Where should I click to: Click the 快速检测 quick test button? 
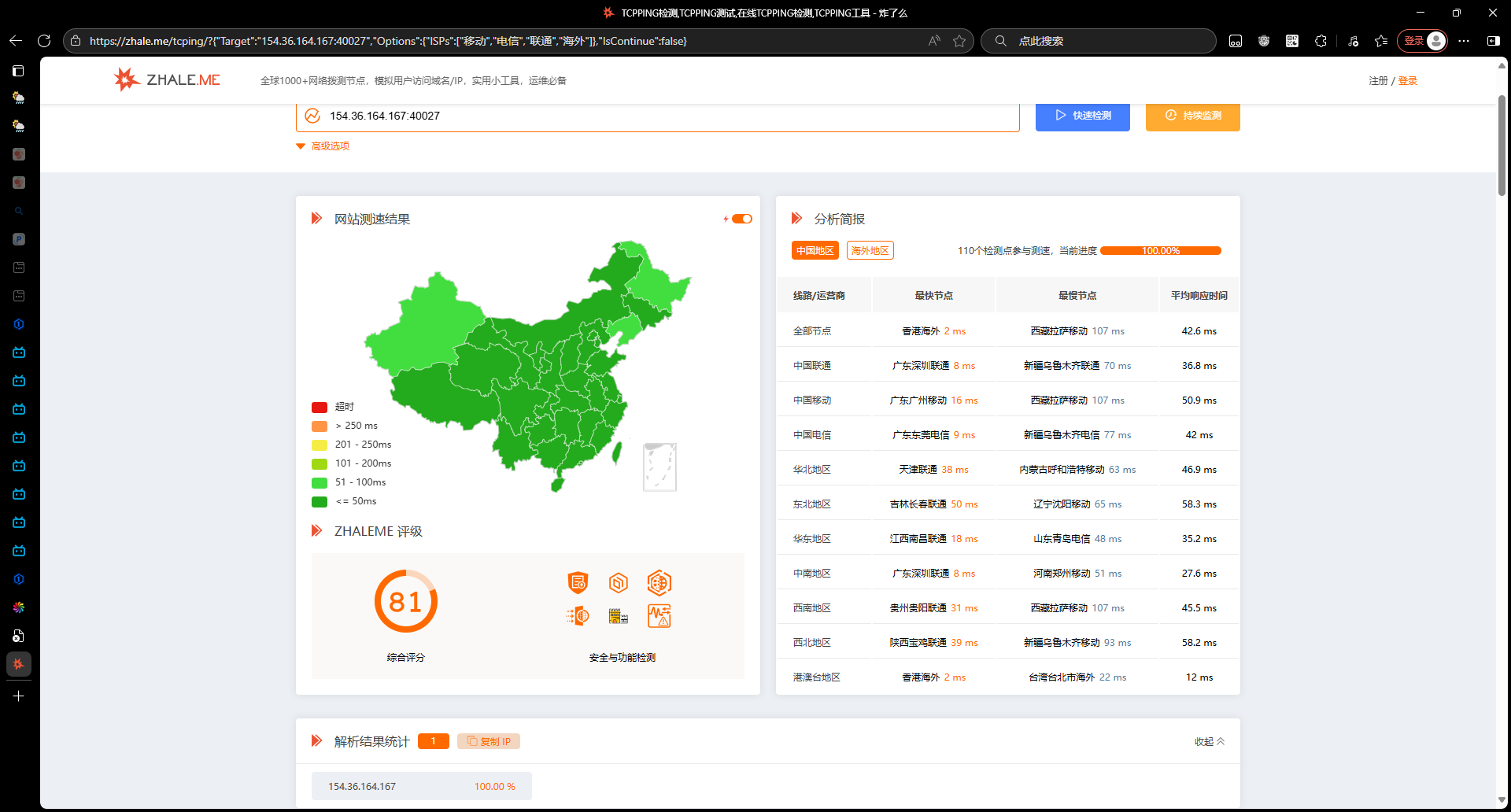coord(1082,116)
